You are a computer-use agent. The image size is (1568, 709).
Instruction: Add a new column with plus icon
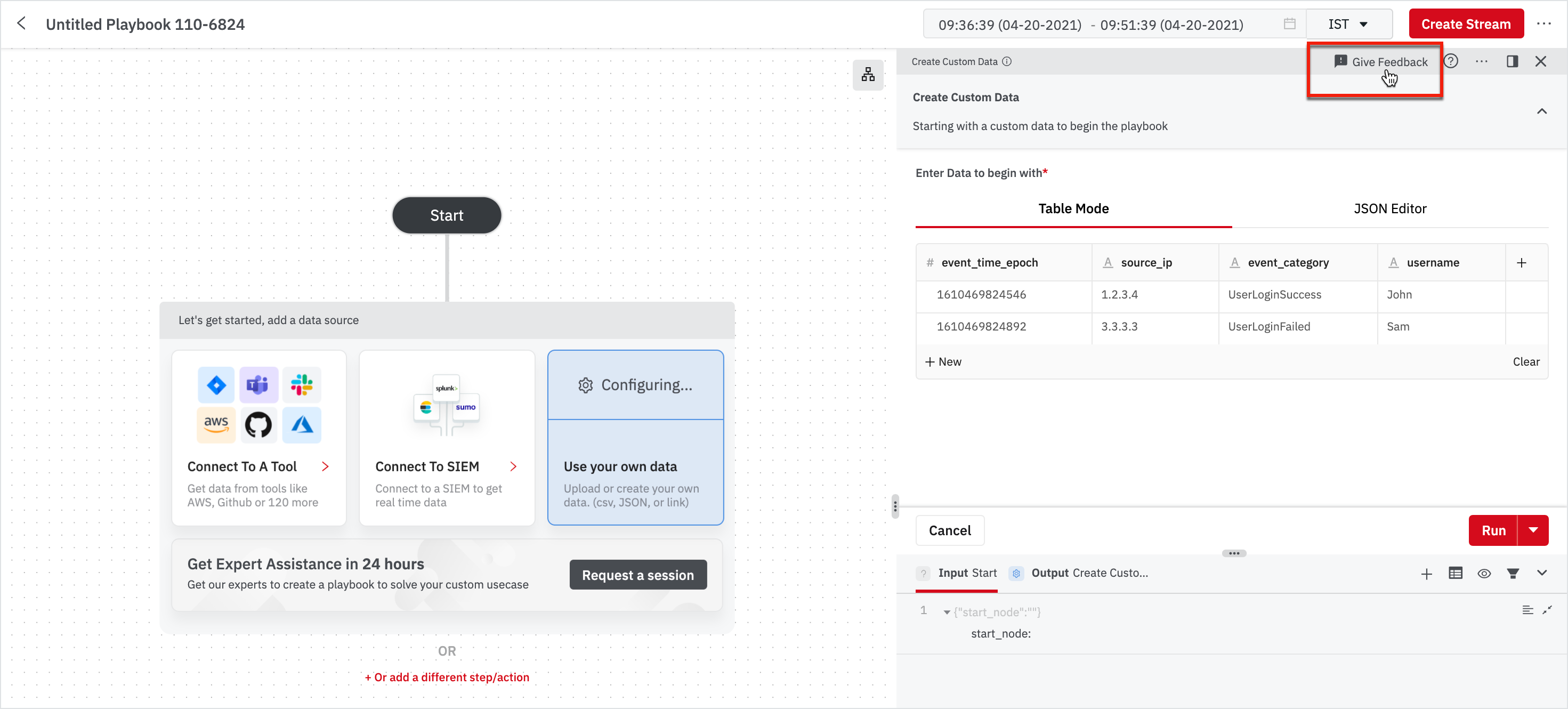click(x=1521, y=263)
